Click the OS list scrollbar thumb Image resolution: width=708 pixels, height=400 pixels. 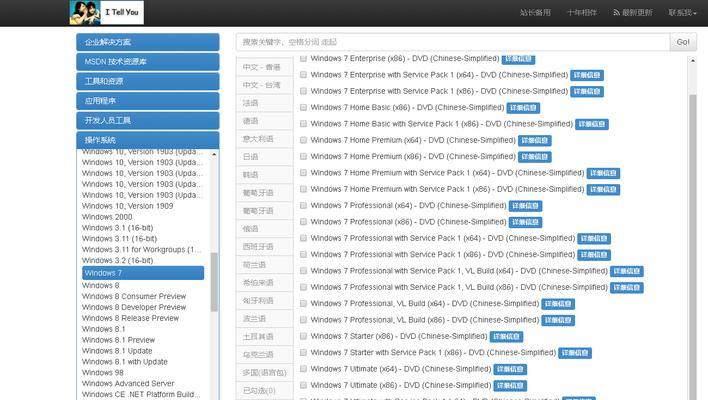tap(214, 282)
